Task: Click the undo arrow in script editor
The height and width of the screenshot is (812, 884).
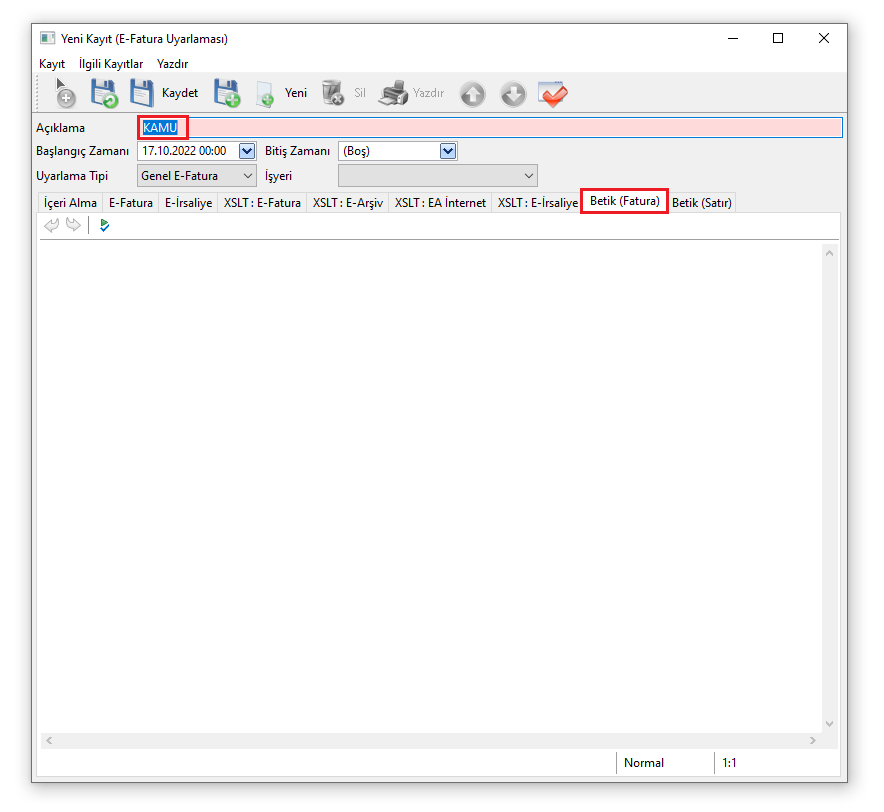Action: pos(51,226)
